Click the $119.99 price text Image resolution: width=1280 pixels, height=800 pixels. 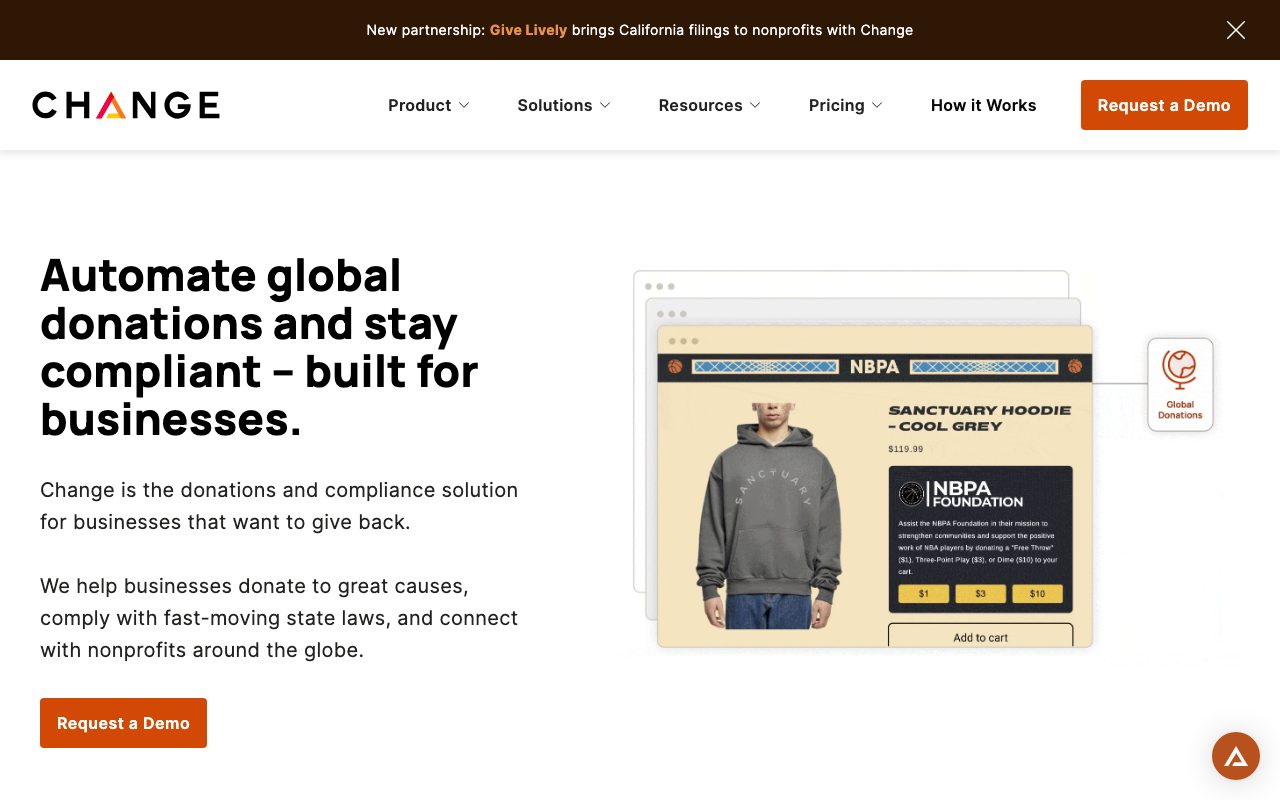tap(906, 449)
